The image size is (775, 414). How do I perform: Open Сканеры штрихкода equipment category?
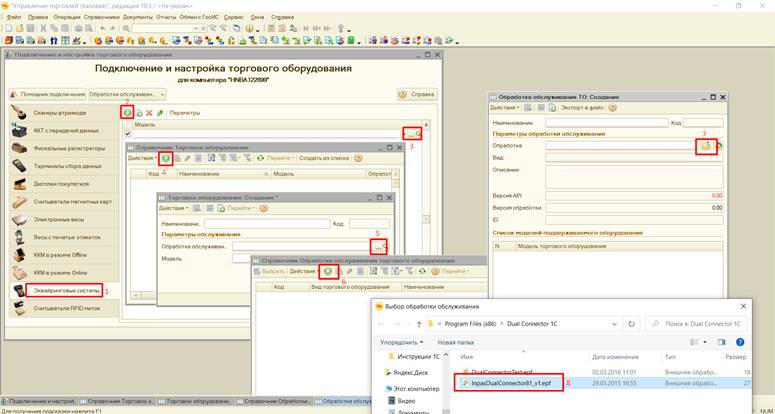(x=62, y=112)
